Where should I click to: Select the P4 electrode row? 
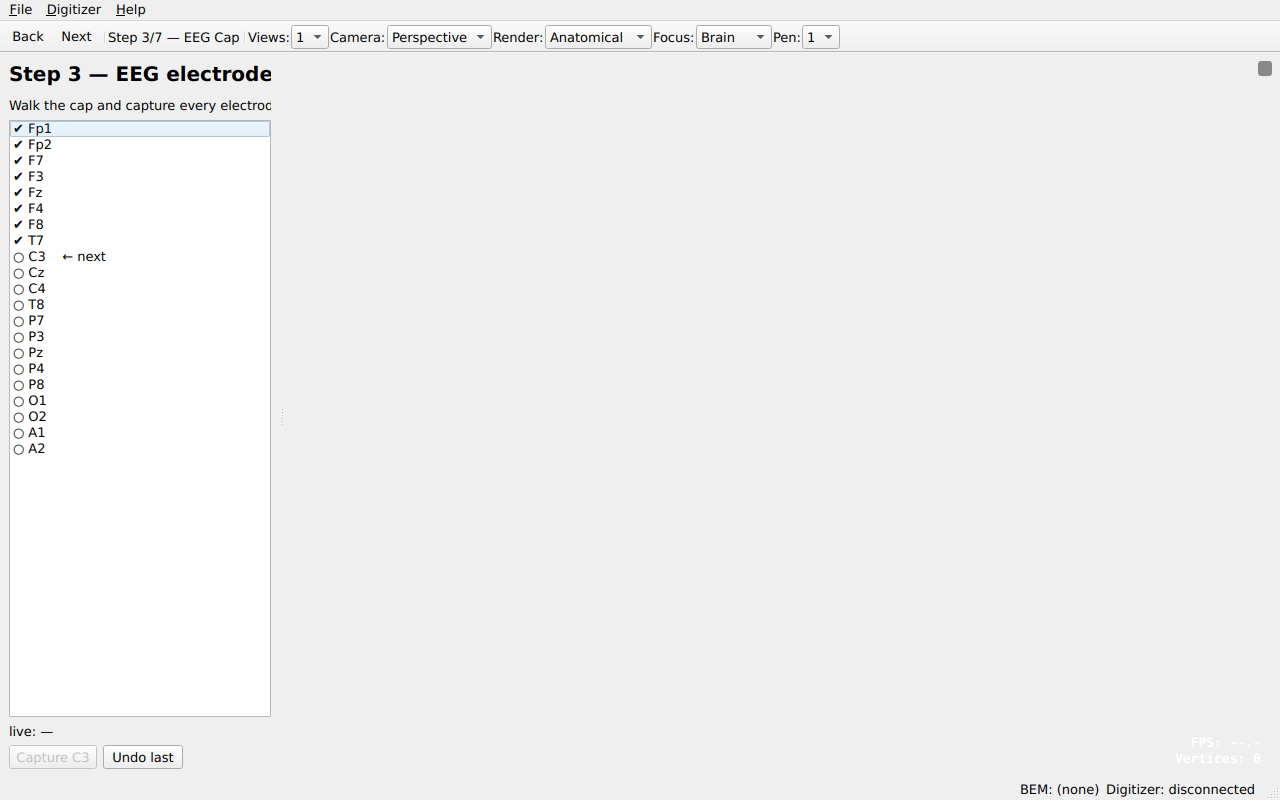(140, 369)
